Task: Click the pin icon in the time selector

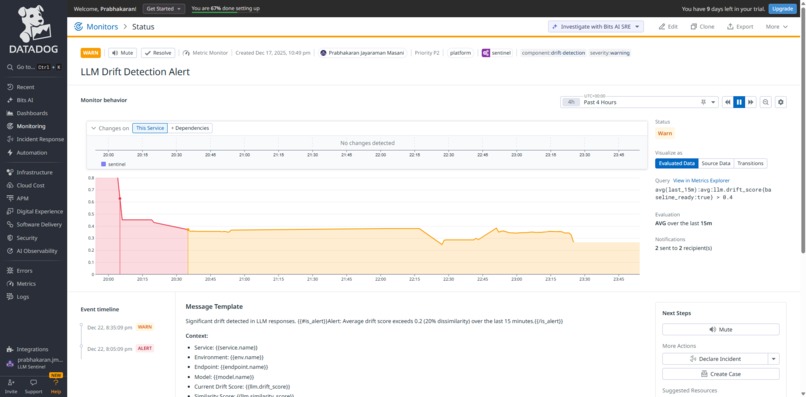Action: coord(703,102)
